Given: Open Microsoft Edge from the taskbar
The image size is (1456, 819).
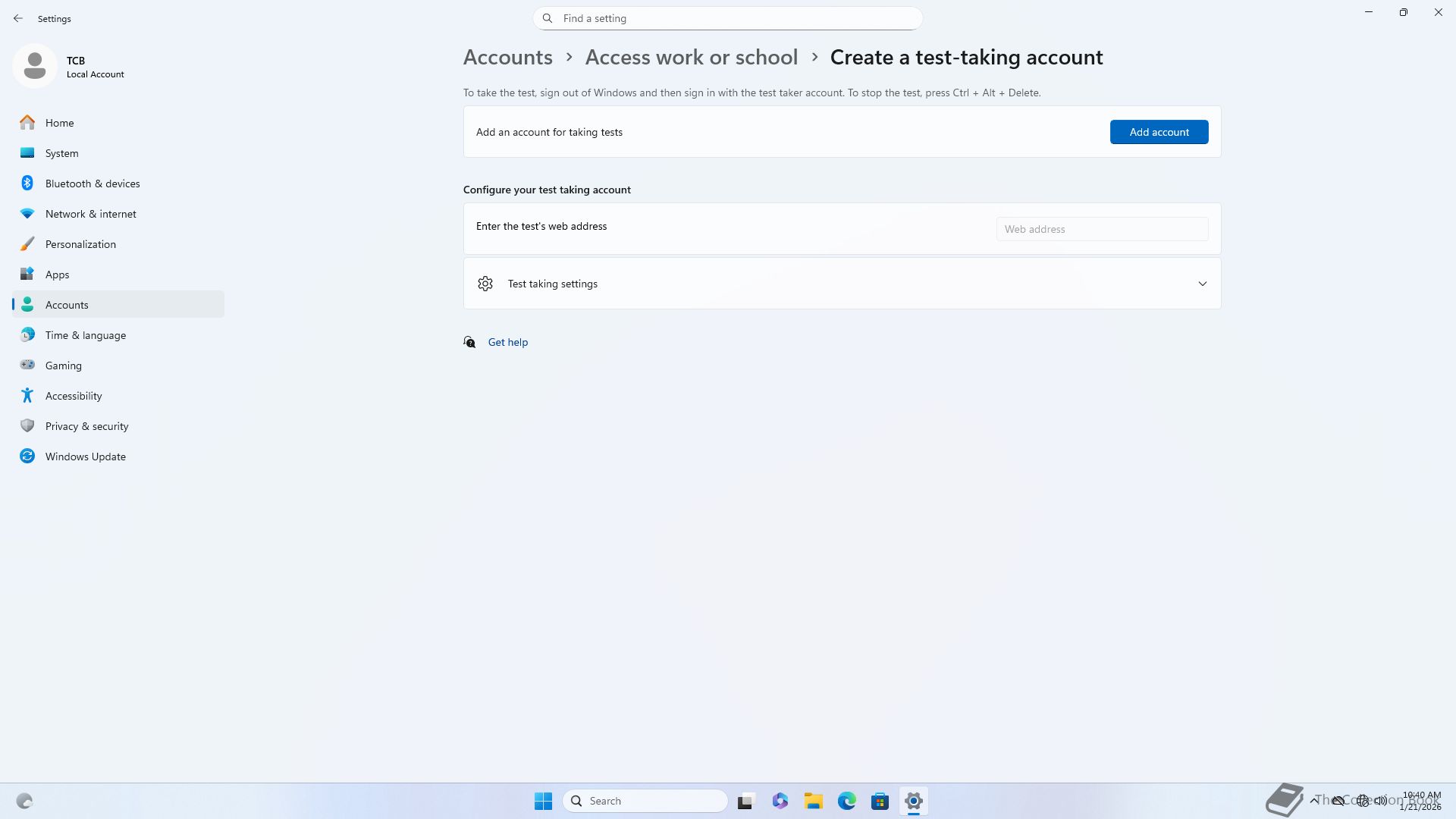Looking at the screenshot, I should point(846,801).
